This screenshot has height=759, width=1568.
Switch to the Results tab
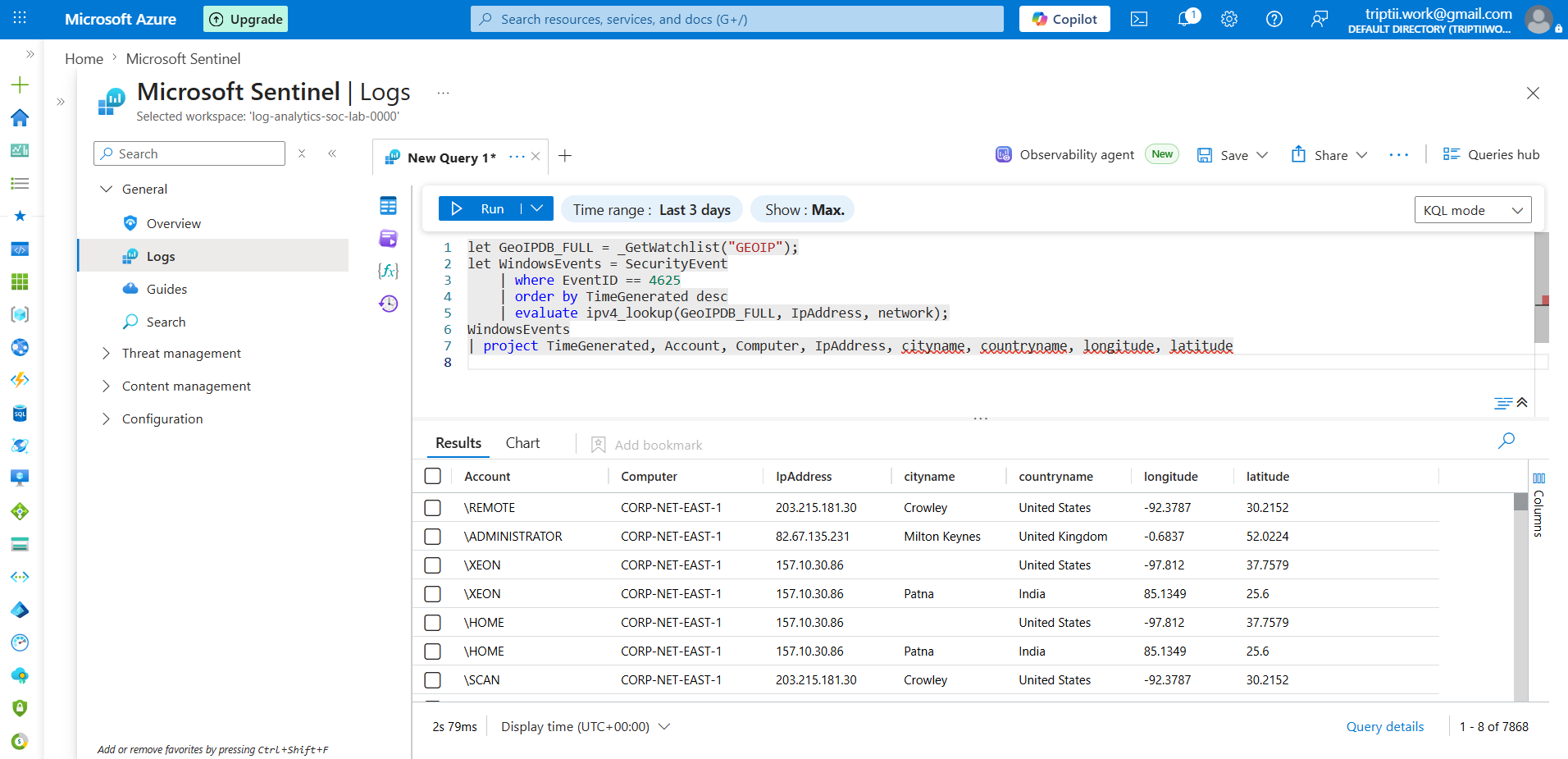(x=458, y=443)
